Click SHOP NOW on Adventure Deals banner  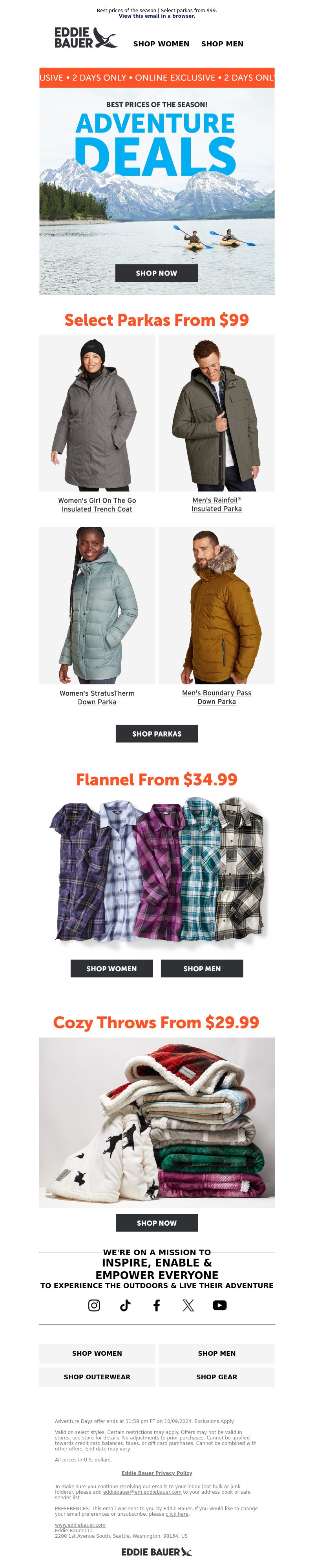(157, 273)
